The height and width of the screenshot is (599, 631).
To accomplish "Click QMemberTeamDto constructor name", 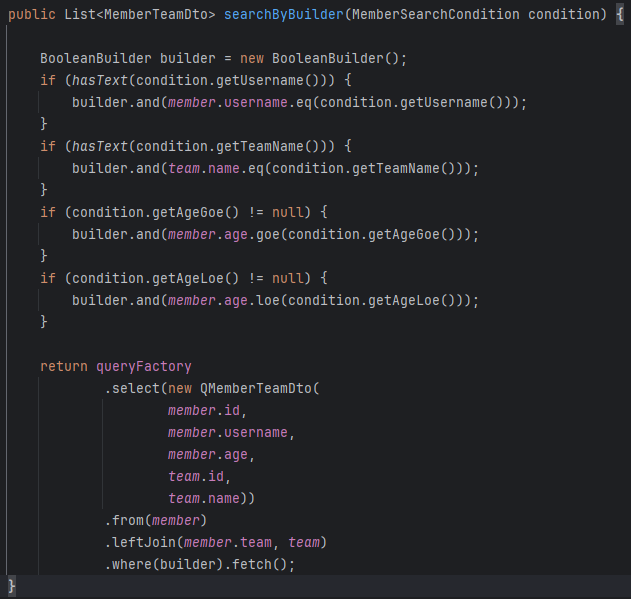I will 256,388.
